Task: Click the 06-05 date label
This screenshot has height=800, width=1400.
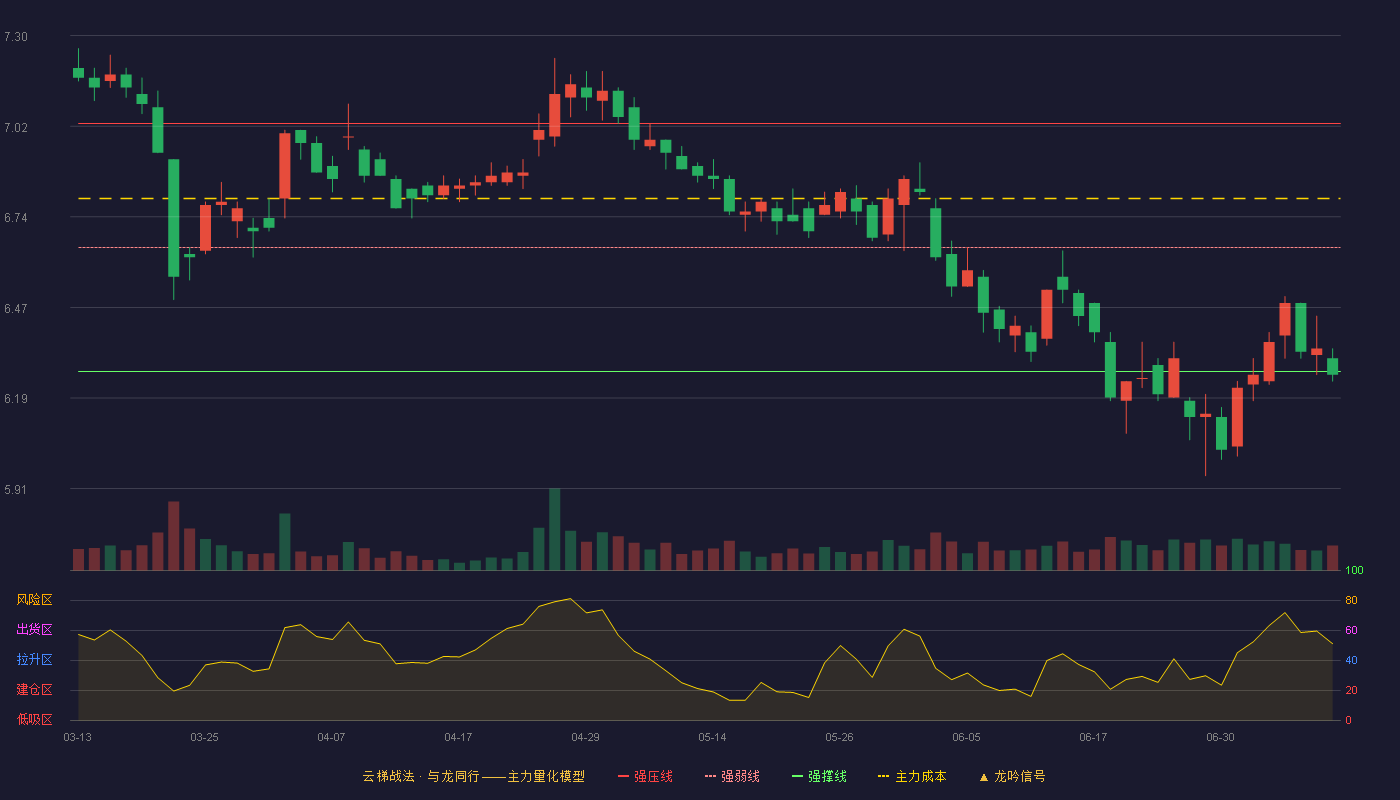Action: (x=967, y=737)
